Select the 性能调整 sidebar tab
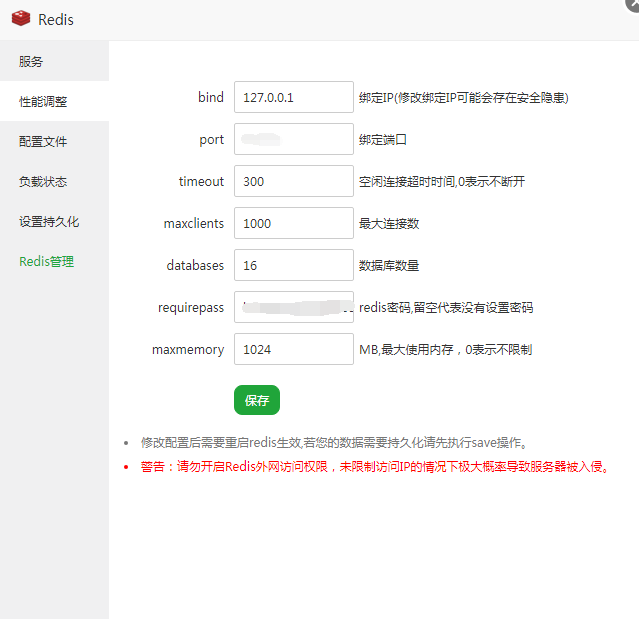The height and width of the screenshot is (619, 639). pos(43,101)
